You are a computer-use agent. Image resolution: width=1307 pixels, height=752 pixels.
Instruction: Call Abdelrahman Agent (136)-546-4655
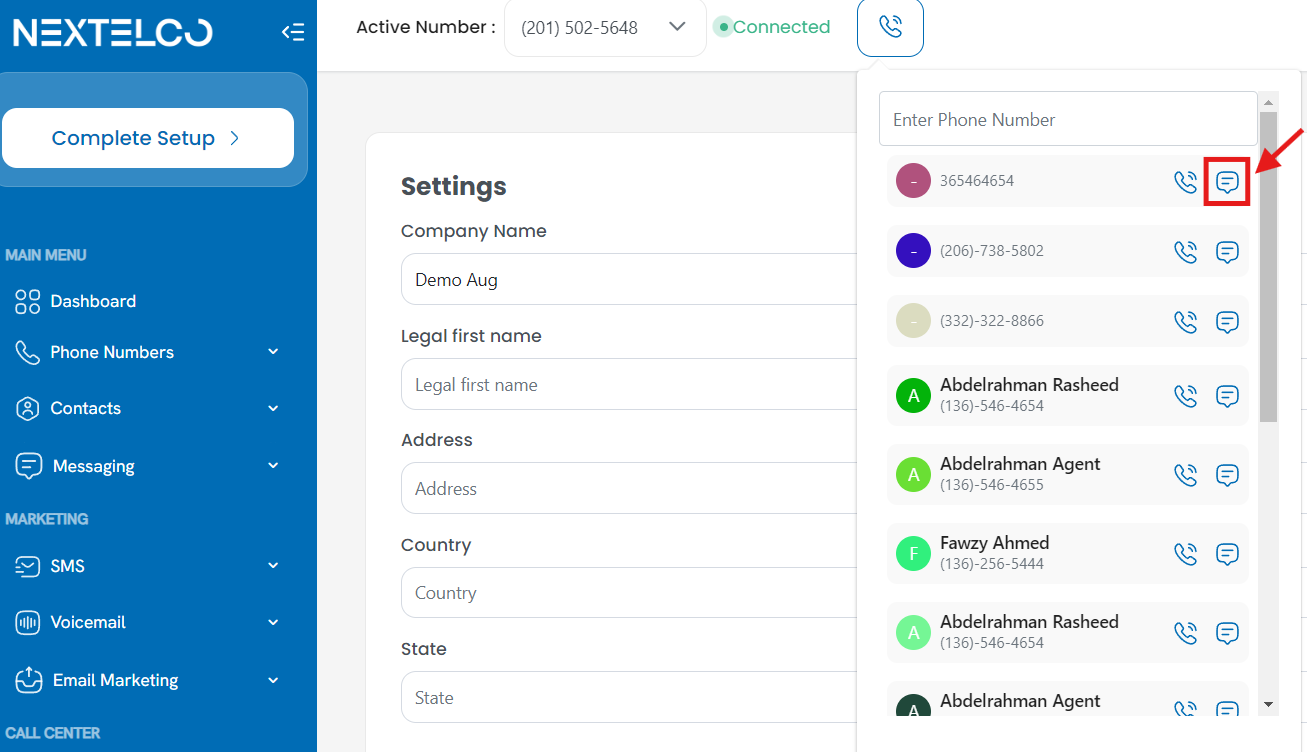[x=1185, y=475]
